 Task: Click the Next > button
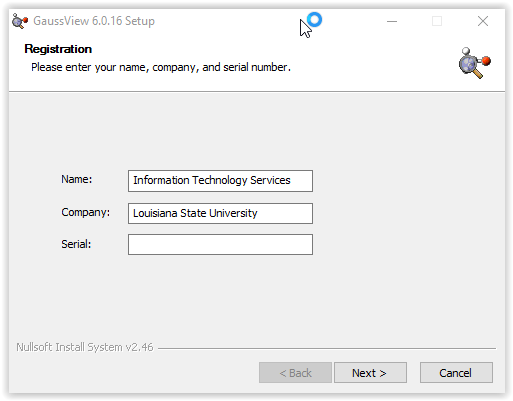coord(370,373)
